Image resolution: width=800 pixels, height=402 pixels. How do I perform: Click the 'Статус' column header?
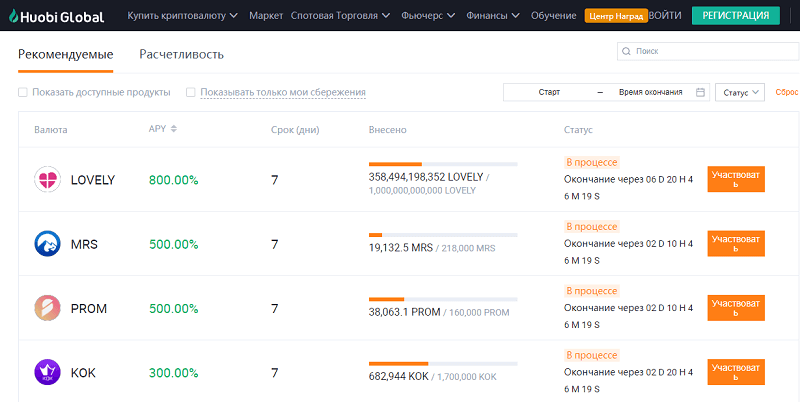tap(578, 130)
